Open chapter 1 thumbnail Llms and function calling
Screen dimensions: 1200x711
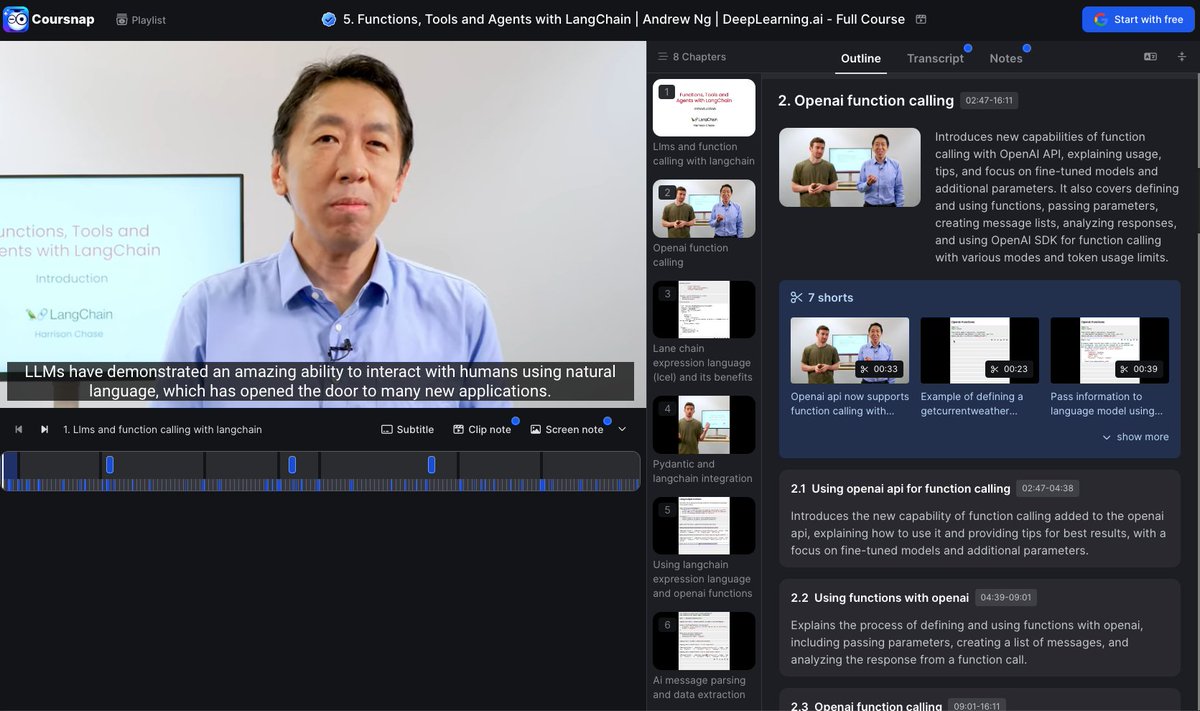704,108
